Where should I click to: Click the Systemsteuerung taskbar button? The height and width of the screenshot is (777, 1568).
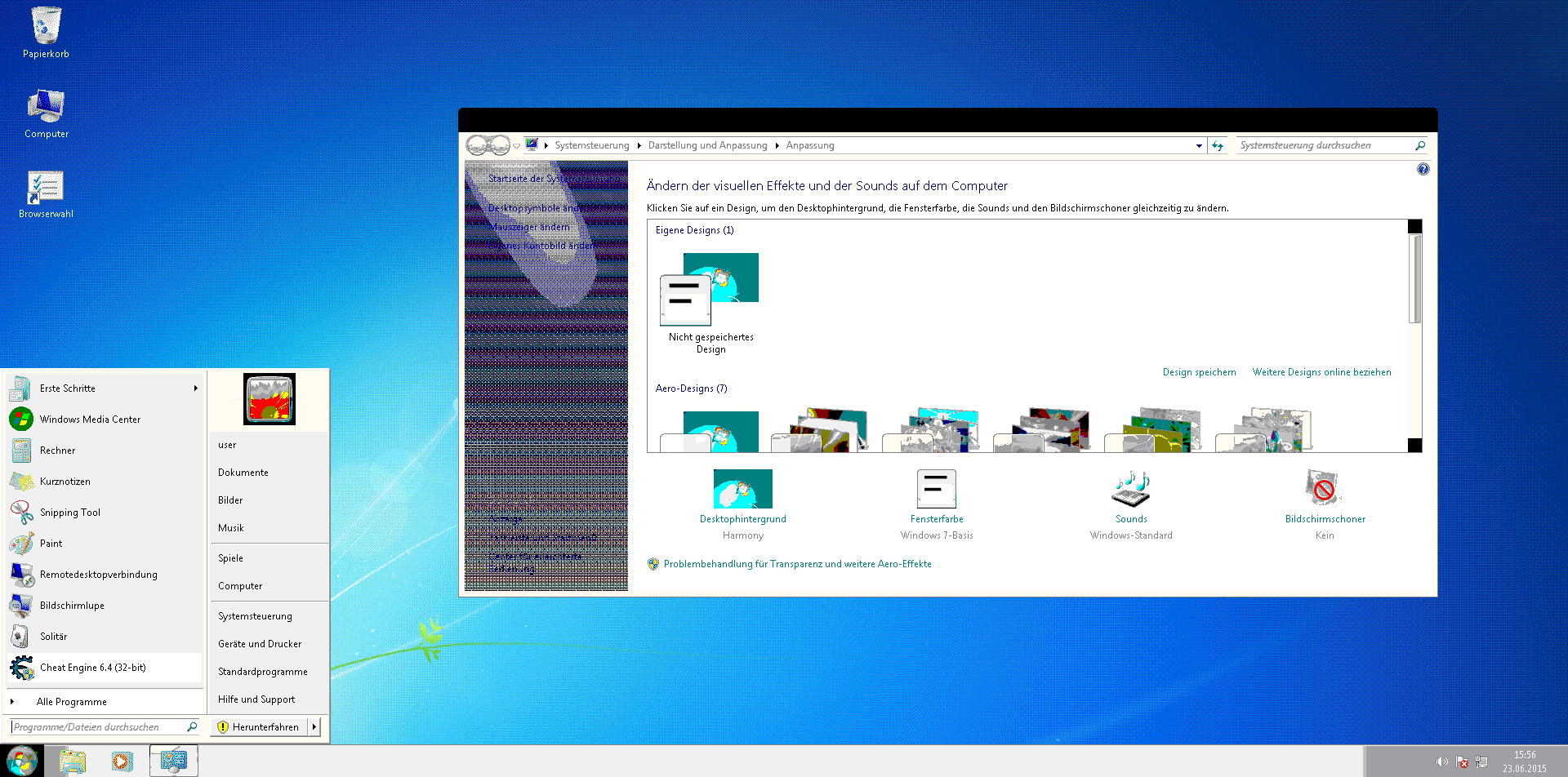174,761
